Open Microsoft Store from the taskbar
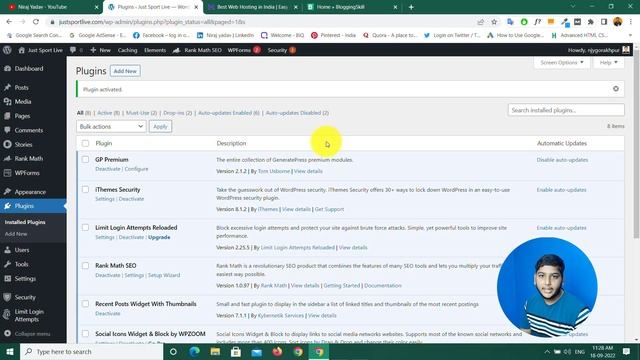This screenshot has height=360, width=640. coord(236,351)
